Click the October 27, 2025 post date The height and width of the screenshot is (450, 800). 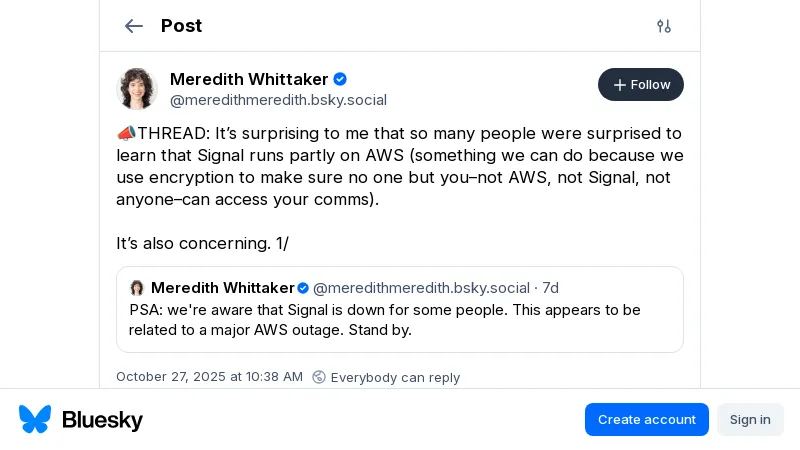click(x=209, y=377)
